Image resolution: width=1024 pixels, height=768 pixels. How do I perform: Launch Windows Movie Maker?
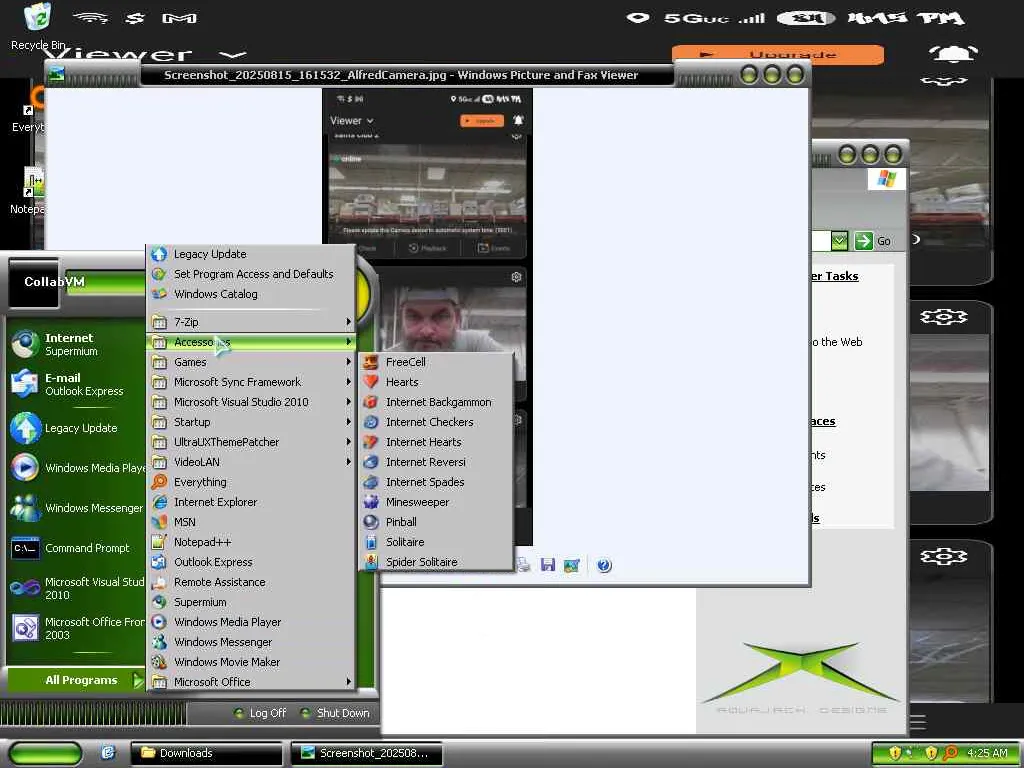point(252,662)
